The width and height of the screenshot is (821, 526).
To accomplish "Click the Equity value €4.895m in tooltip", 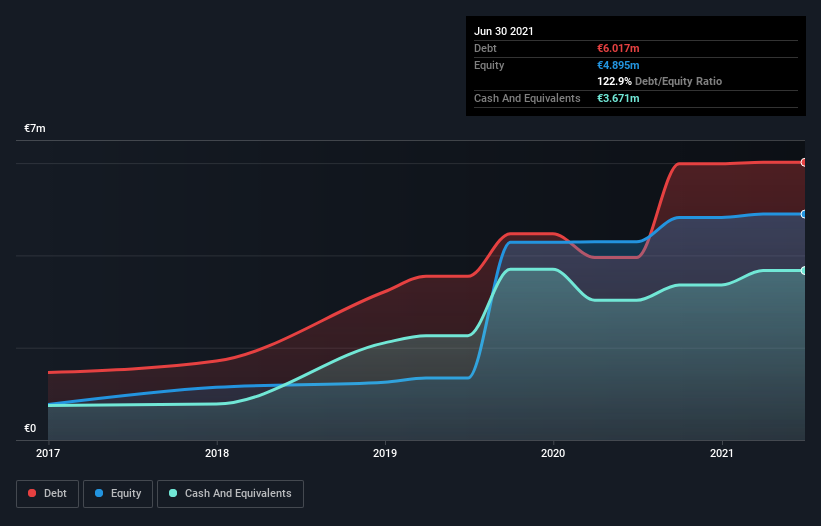I will pyautogui.click(x=618, y=65).
